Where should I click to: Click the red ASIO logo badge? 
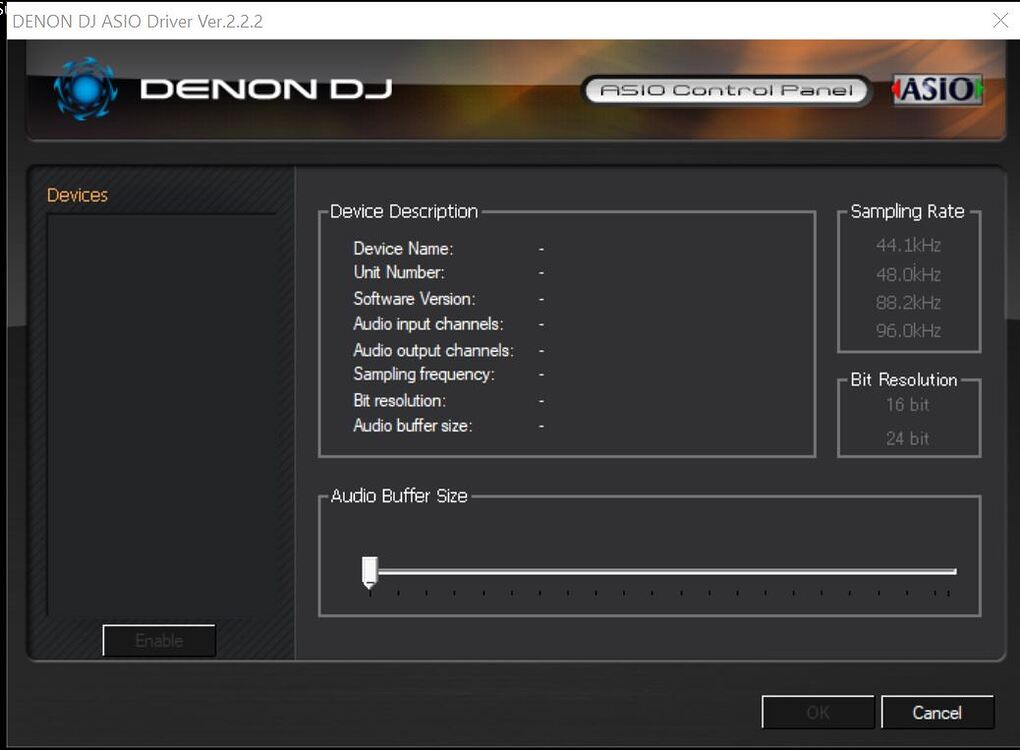937,90
